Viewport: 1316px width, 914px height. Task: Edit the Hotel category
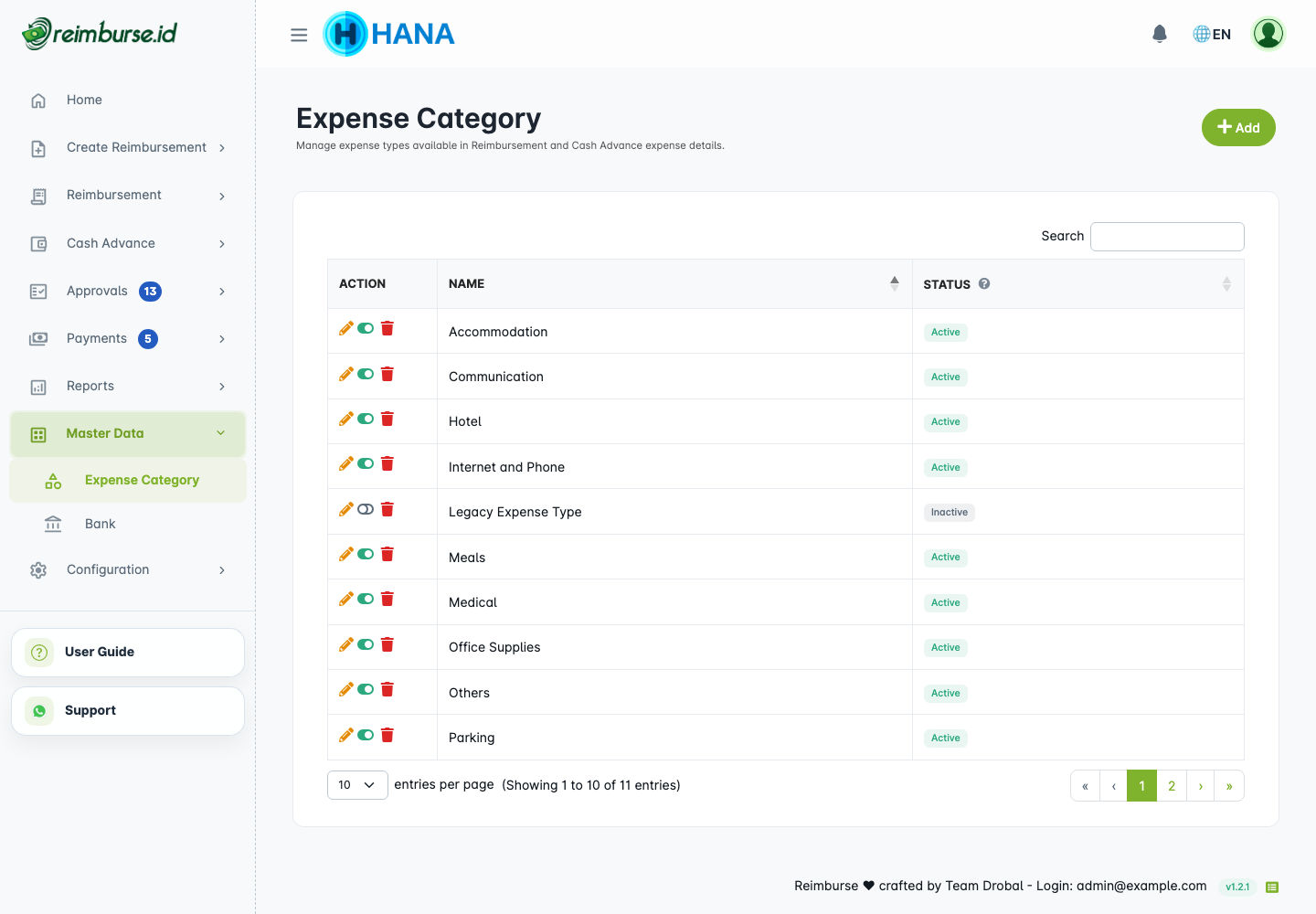click(x=346, y=419)
